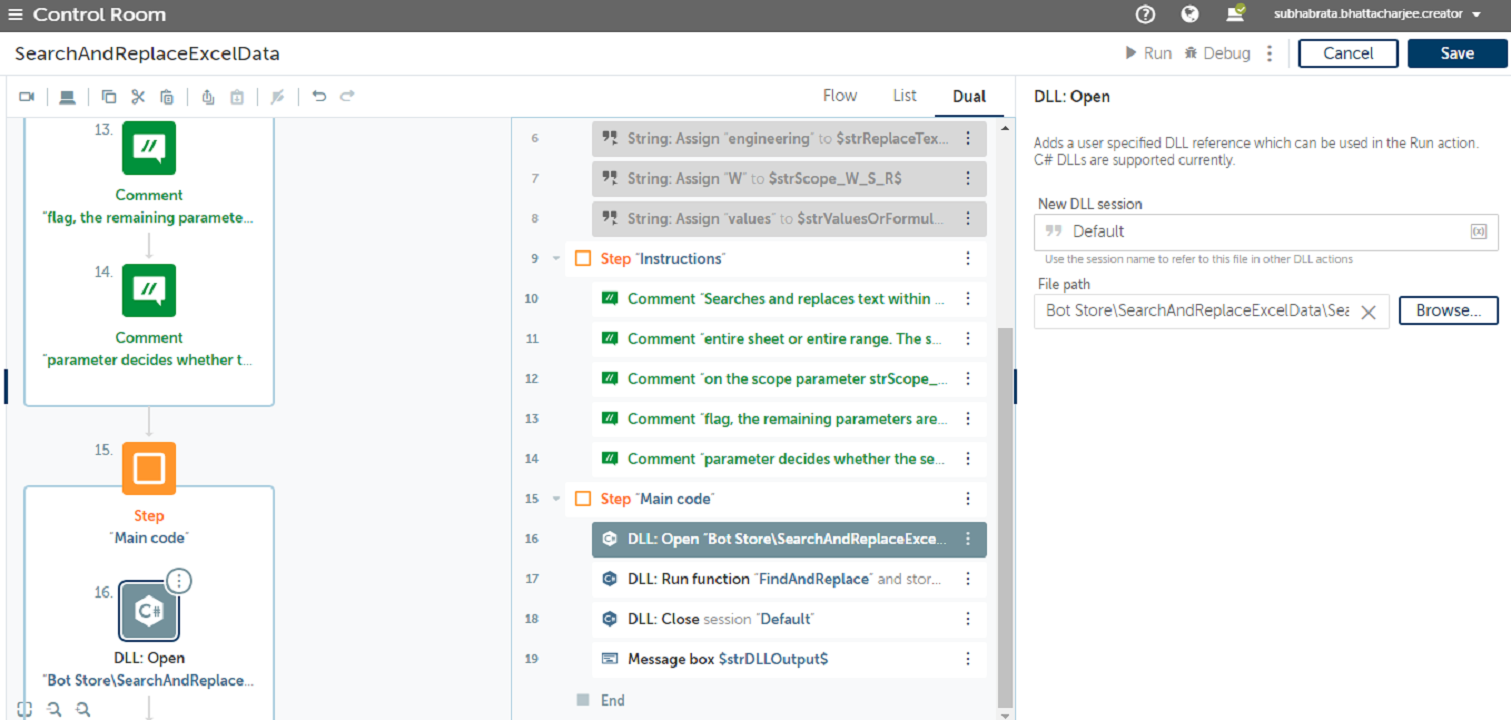This screenshot has height=720, width=1511.
Task: Open the help question mark icon
Action: [1145, 14]
